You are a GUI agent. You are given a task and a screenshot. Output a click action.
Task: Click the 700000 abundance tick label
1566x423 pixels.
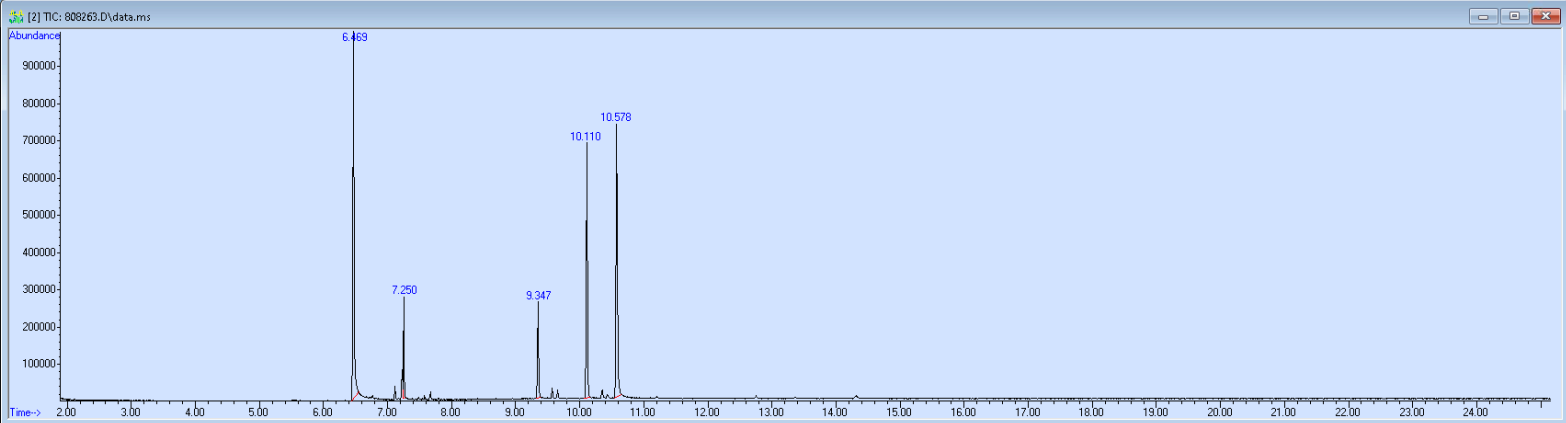pos(38,141)
